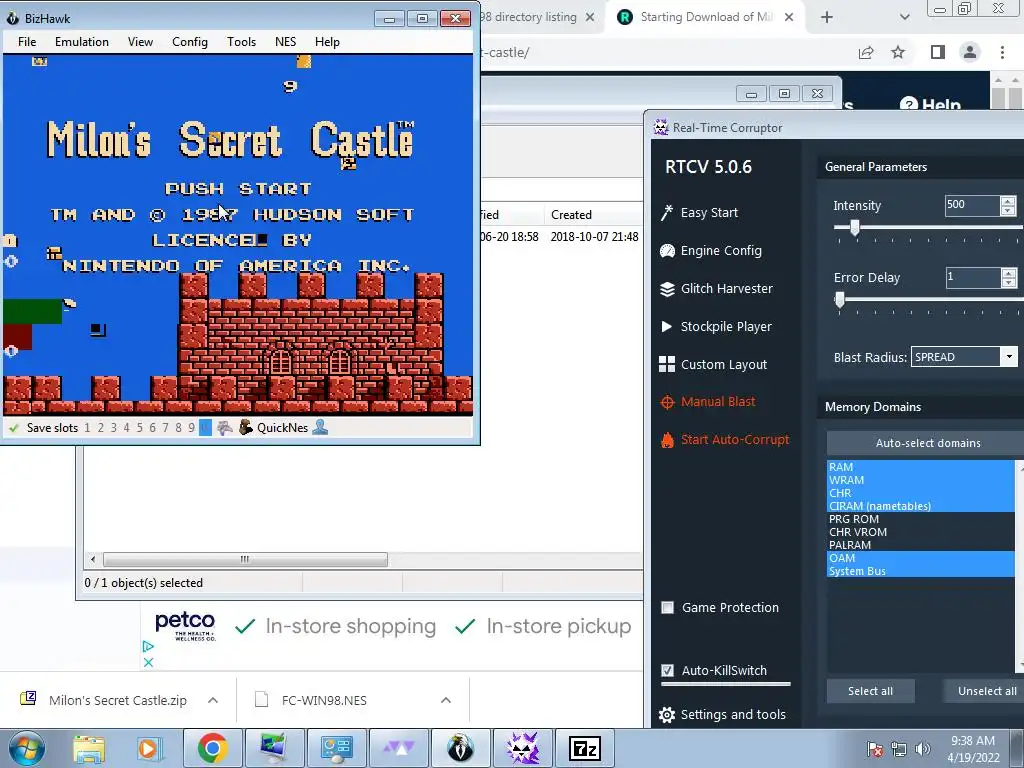Switch to Chrome from taskbar

click(212, 748)
